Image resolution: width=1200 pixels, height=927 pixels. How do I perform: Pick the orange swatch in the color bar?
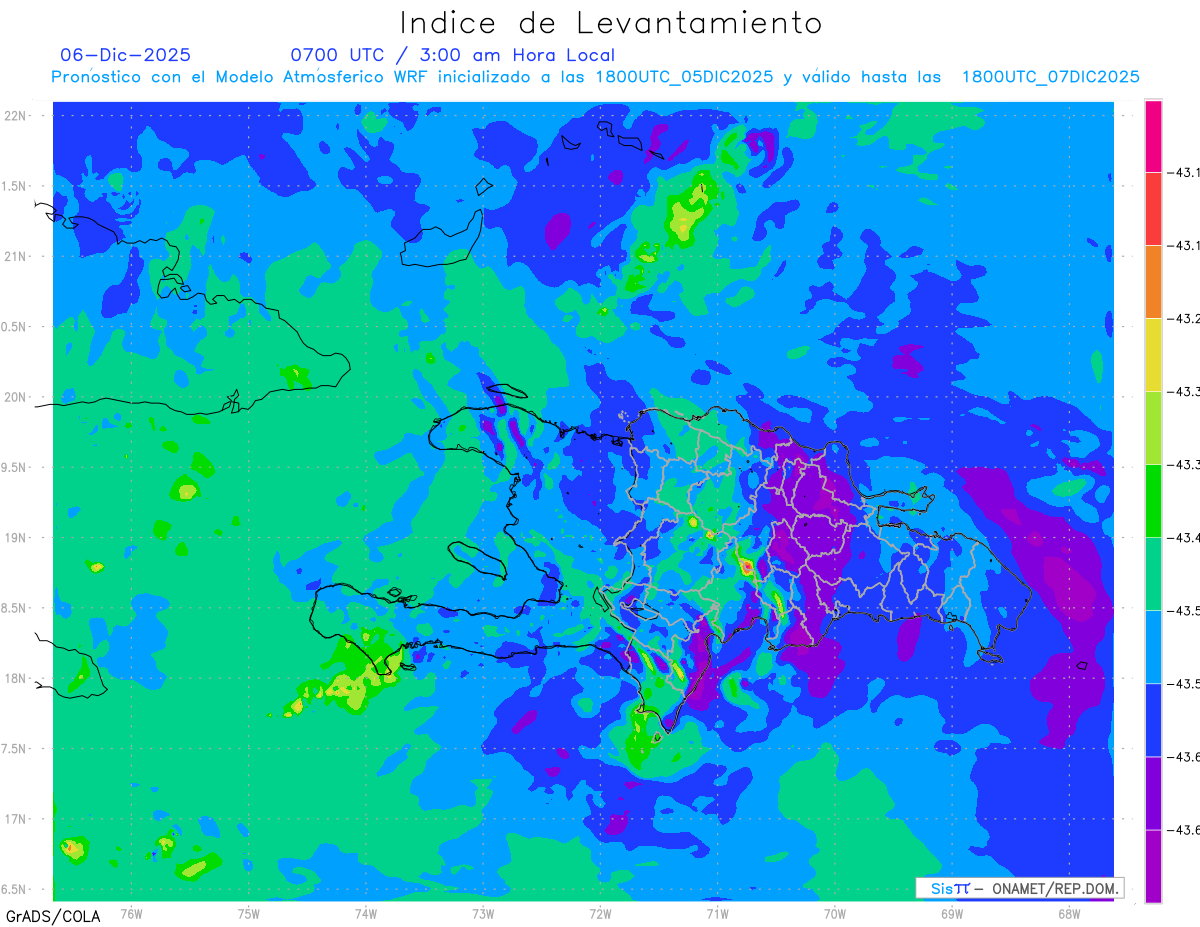pyautogui.click(x=1153, y=282)
